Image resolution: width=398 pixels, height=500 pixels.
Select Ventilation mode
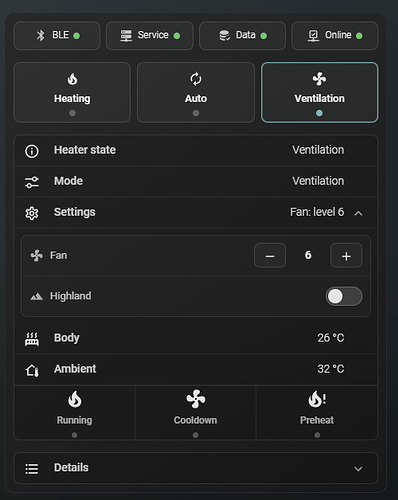click(x=319, y=92)
